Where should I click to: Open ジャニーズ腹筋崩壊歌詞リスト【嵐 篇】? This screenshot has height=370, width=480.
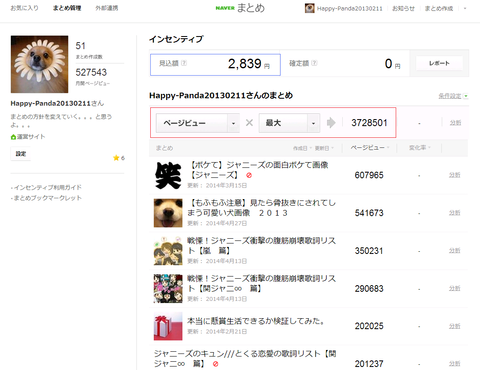tap(261, 245)
